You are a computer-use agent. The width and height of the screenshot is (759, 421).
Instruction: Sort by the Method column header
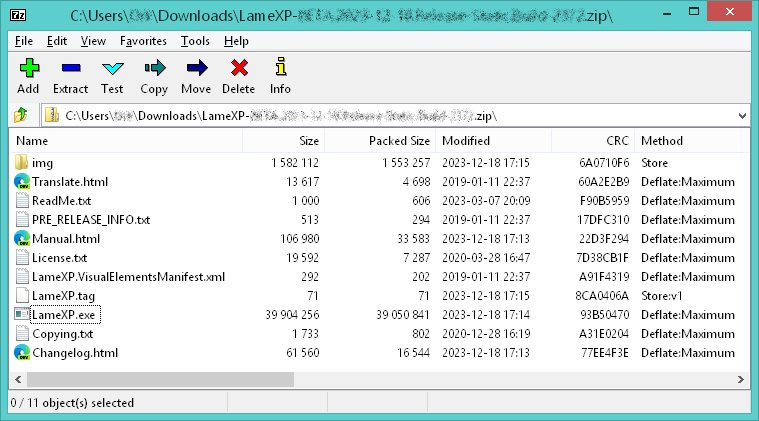click(692, 141)
